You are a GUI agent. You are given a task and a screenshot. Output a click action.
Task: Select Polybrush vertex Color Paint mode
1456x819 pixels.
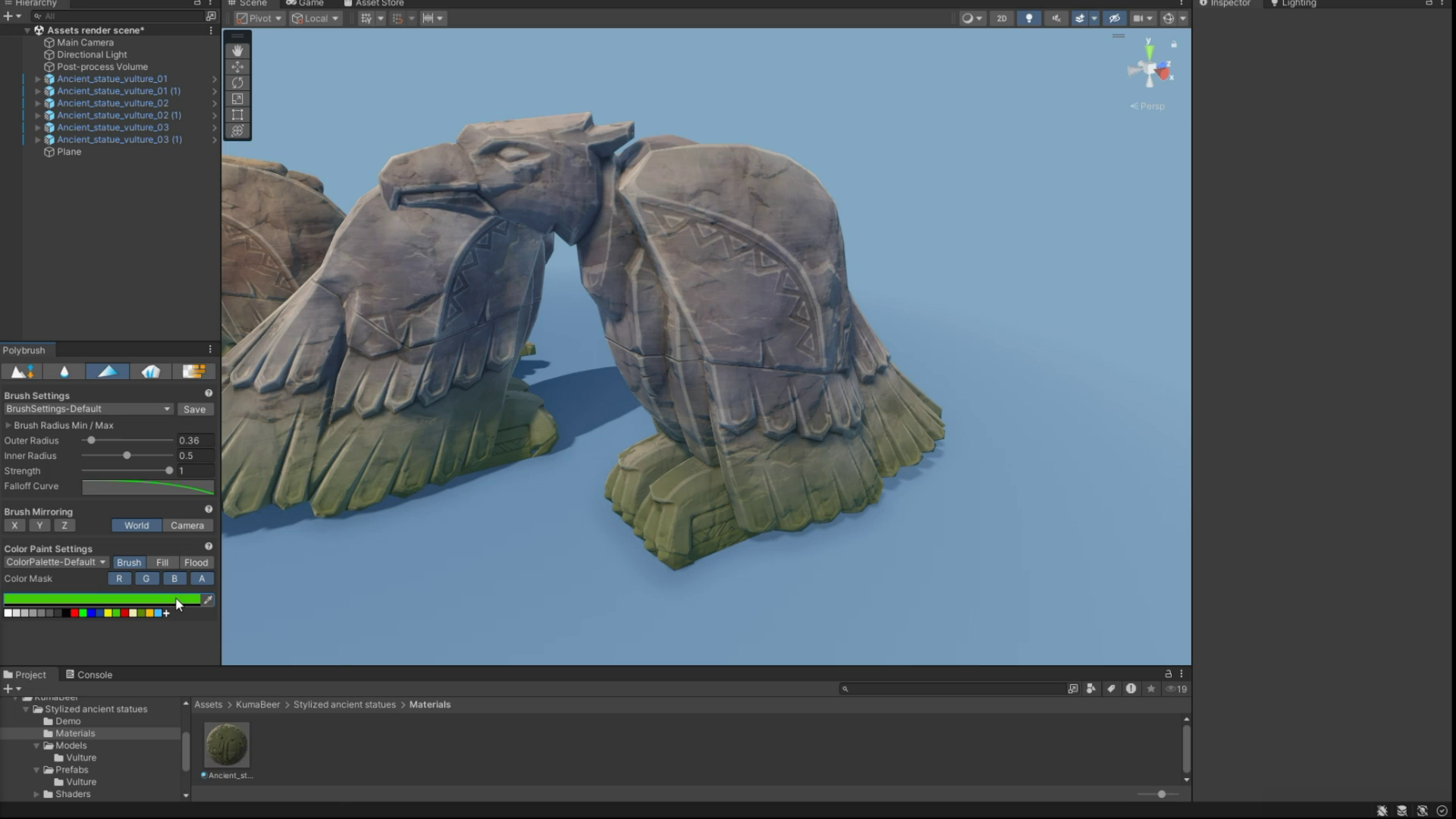click(107, 371)
